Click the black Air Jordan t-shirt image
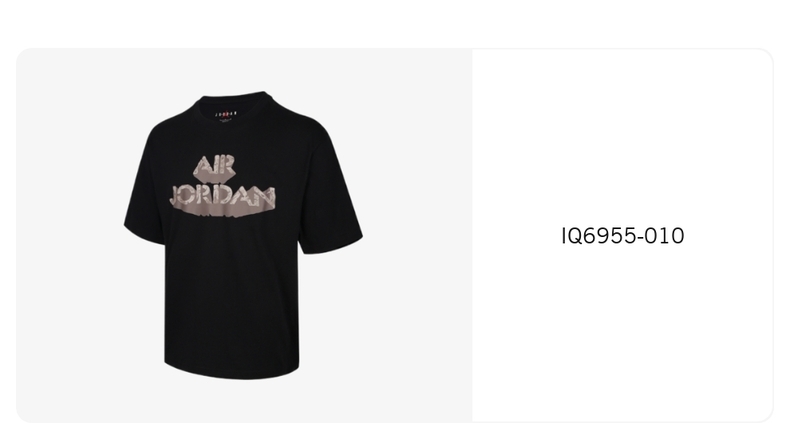The image size is (790, 423). point(243,235)
